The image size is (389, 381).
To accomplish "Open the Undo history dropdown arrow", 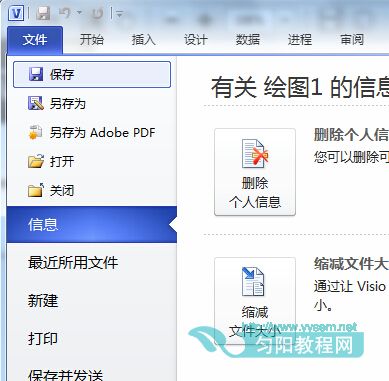I will pyautogui.click(x=79, y=13).
